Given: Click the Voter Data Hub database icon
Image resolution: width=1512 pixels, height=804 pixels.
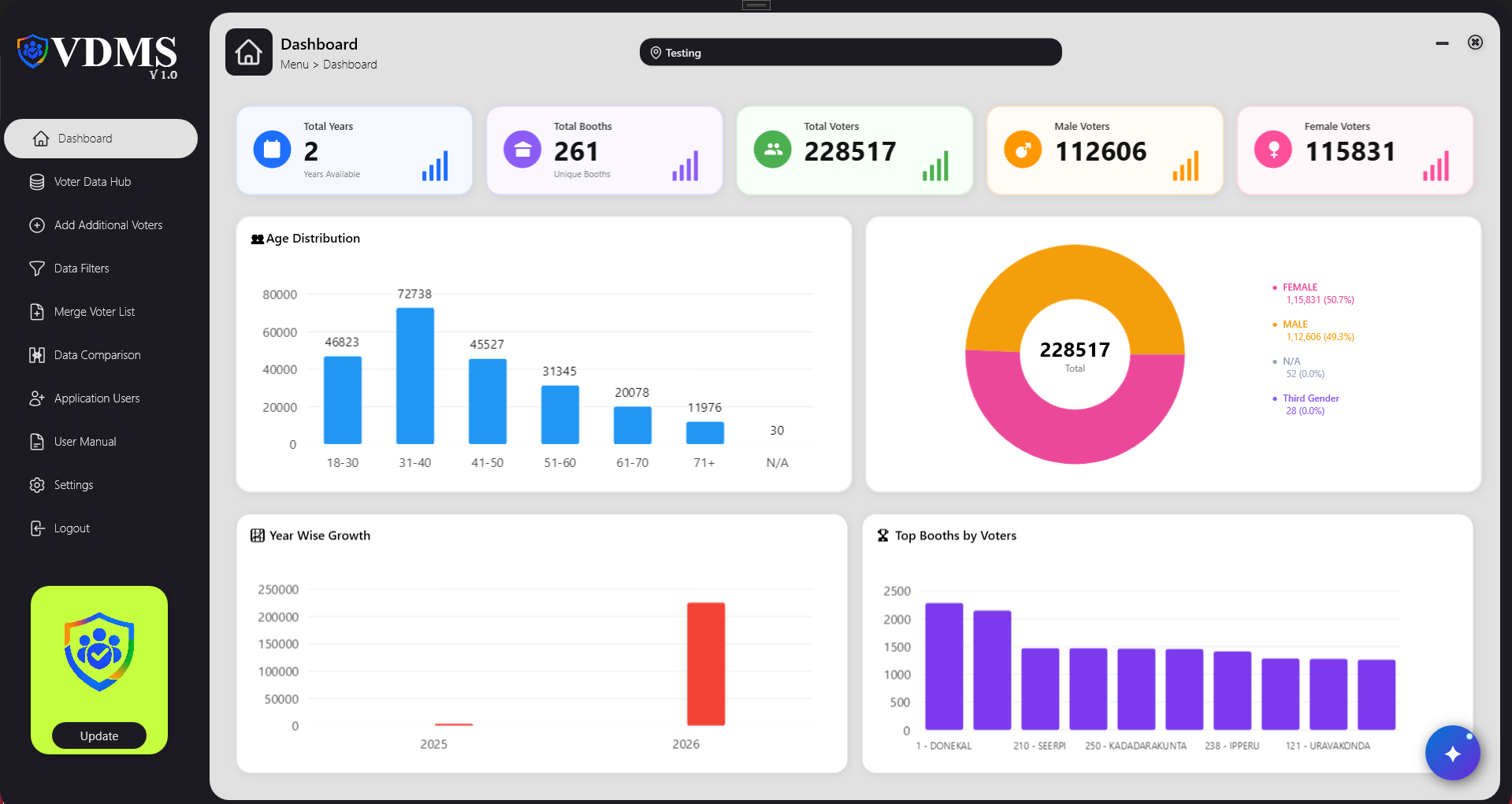Looking at the screenshot, I should (37, 182).
